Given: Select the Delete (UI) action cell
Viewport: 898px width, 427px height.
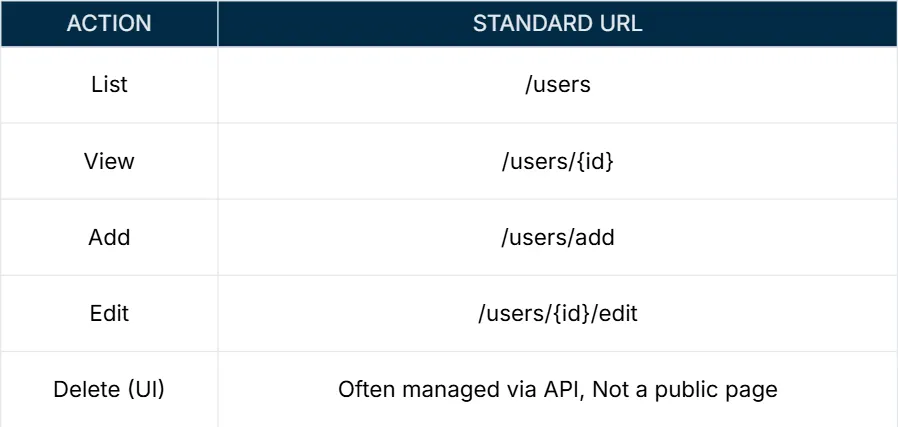Looking at the screenshot, I should pos(109,389).
